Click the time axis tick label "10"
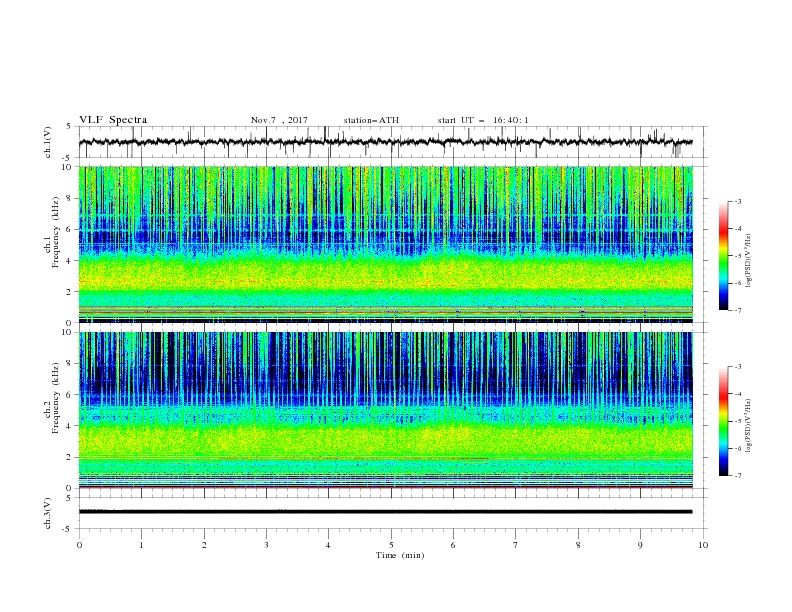 pyautogui.click(x=703, y=545)
